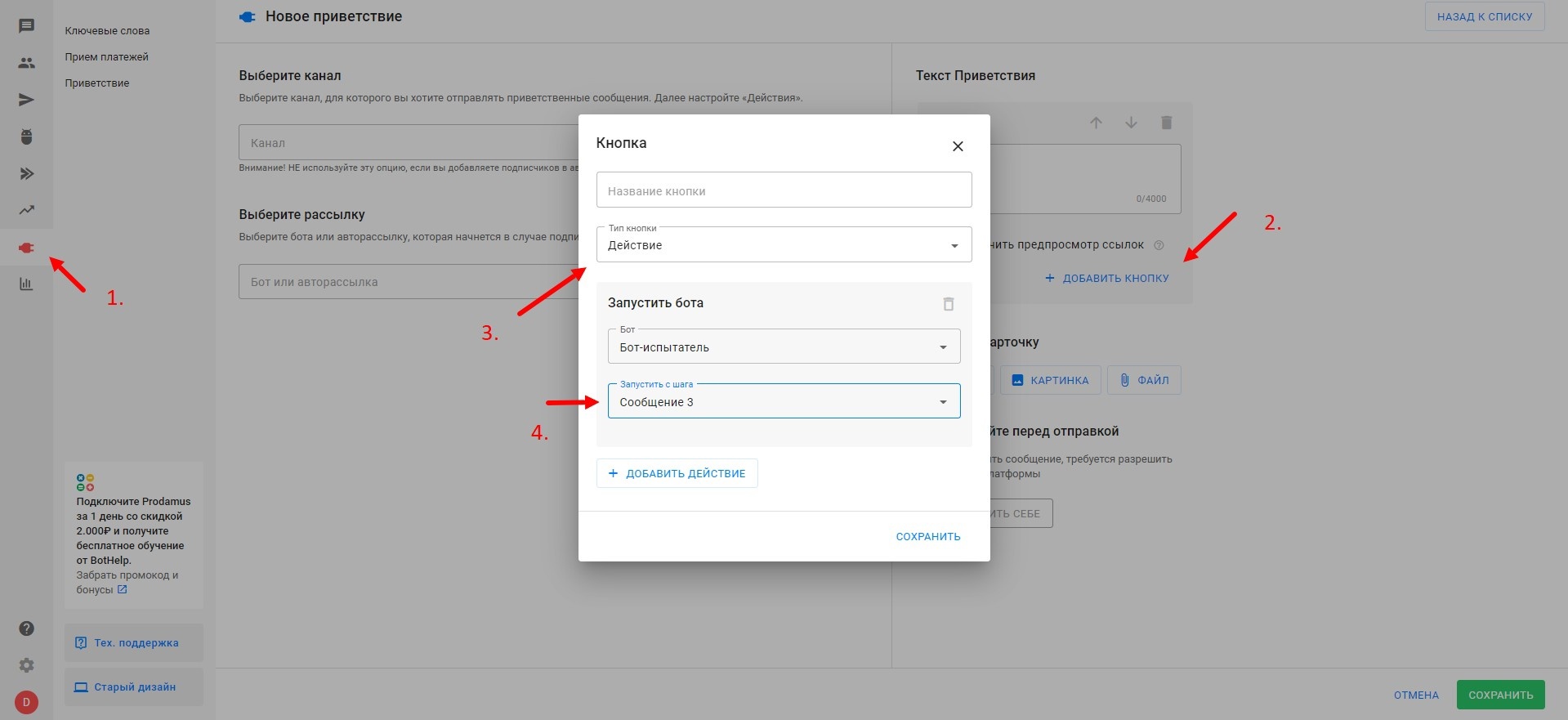Image resolution: width=1568 pixels, height=720 pixels.
Task: Switch to 'Старый дизайн'
Action: pyautogui.click(x=134, y=687)
